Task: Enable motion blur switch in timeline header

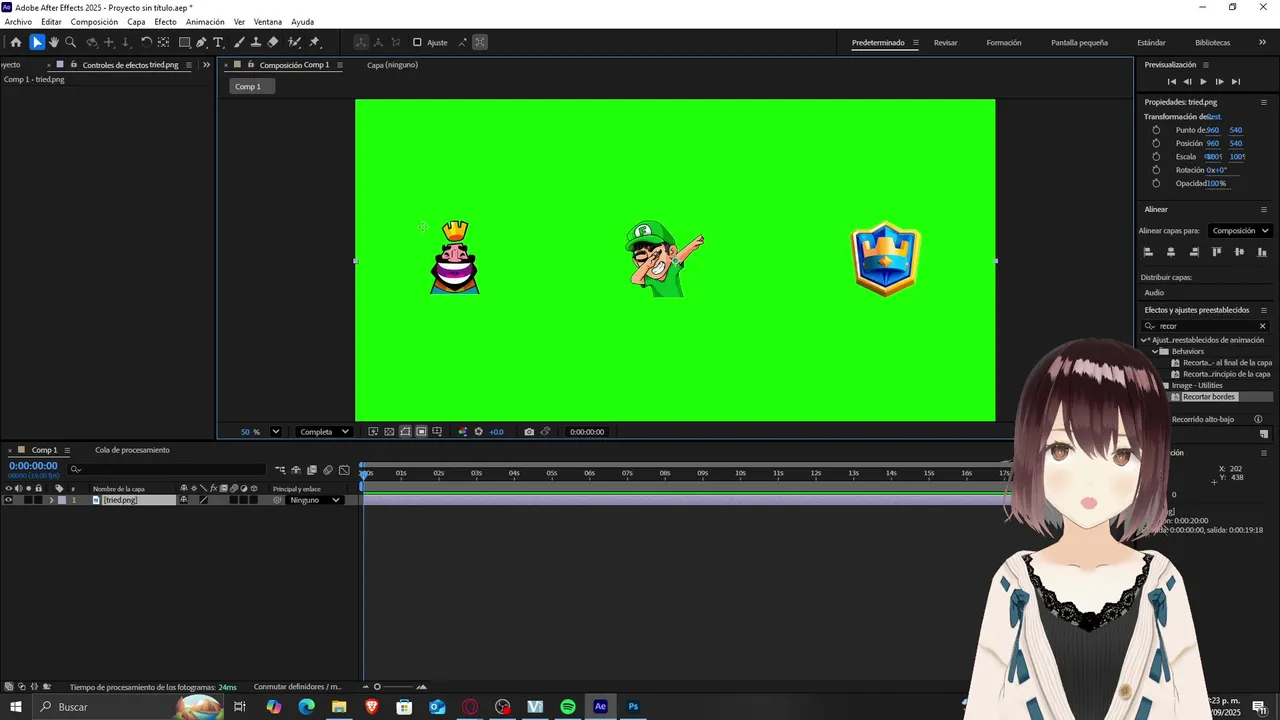Action: point(328,470)
